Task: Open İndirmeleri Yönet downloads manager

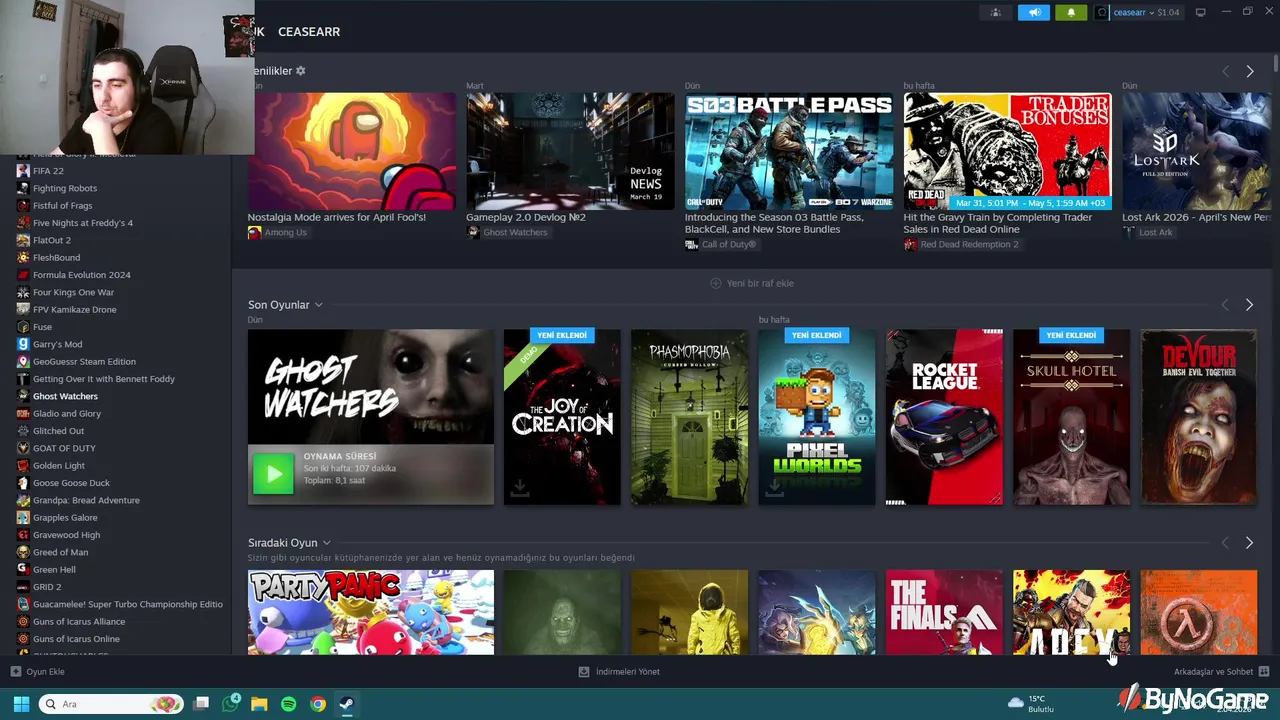Action: (x=619, y=672)
